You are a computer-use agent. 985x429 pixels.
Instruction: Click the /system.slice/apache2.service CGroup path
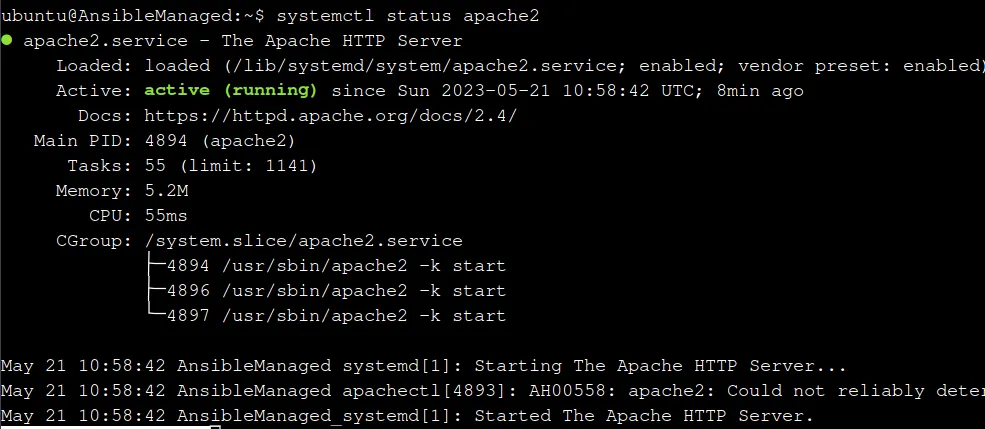tap(303, 241)
